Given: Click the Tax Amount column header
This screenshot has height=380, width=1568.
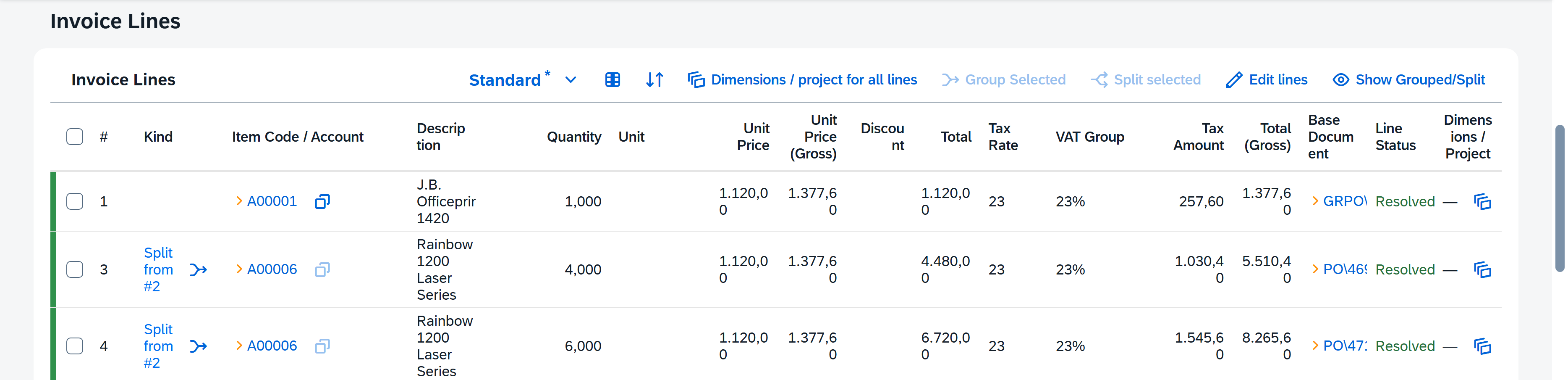Looking at the screenshot, I should 1199,137.
